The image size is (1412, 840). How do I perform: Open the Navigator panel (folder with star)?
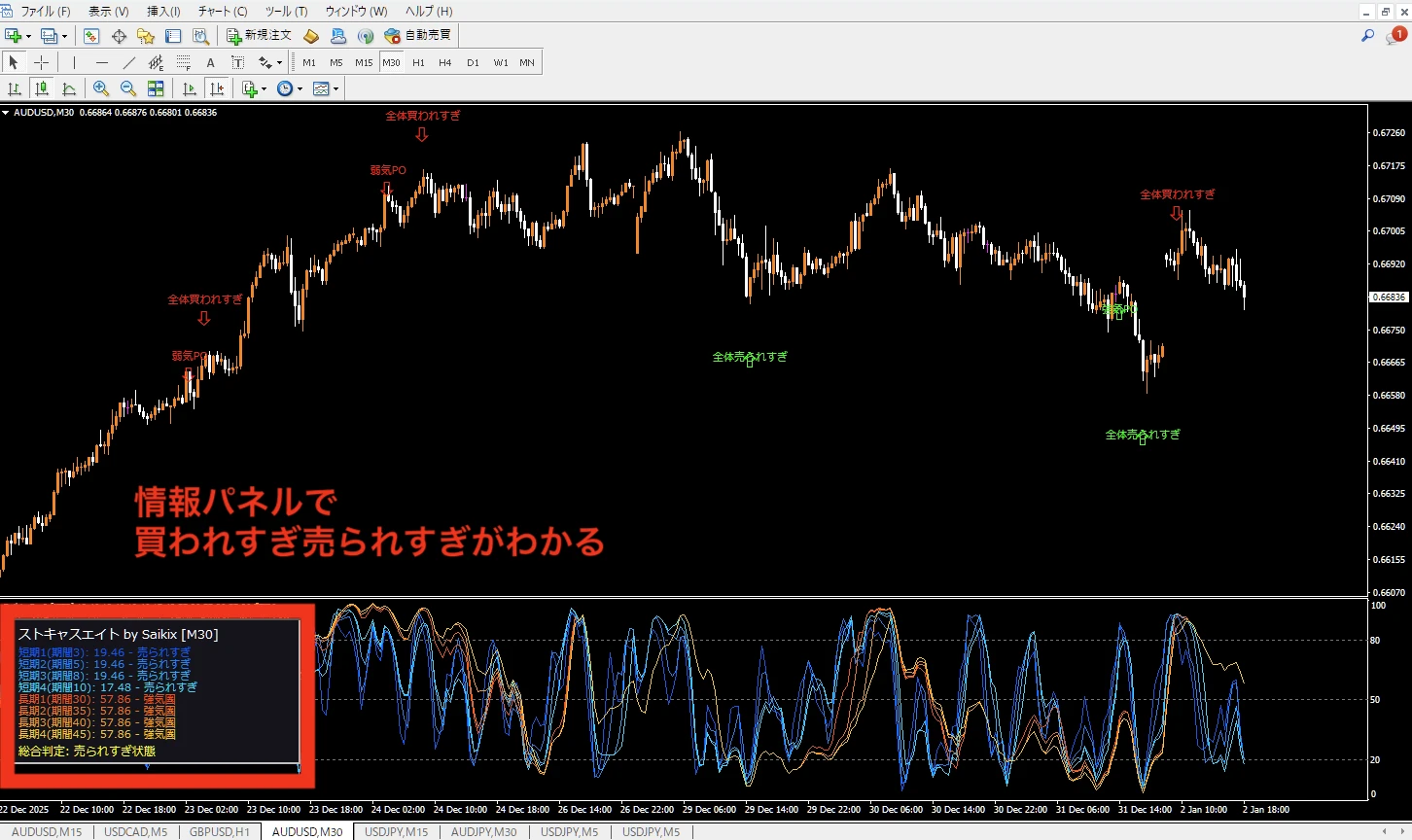pyautogui.click(x=146, y=36)
